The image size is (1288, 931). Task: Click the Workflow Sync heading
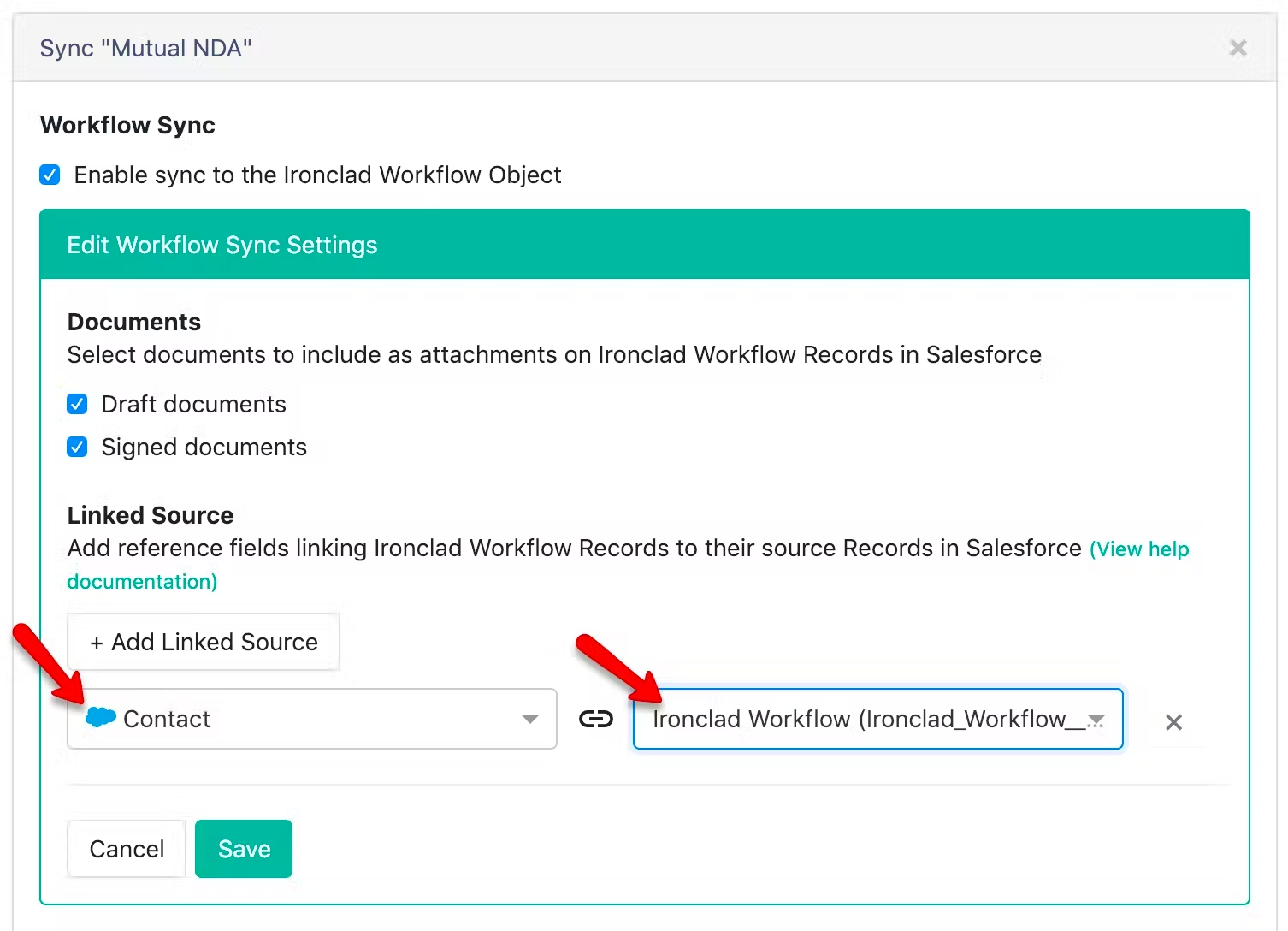click(x=128, y=125)
